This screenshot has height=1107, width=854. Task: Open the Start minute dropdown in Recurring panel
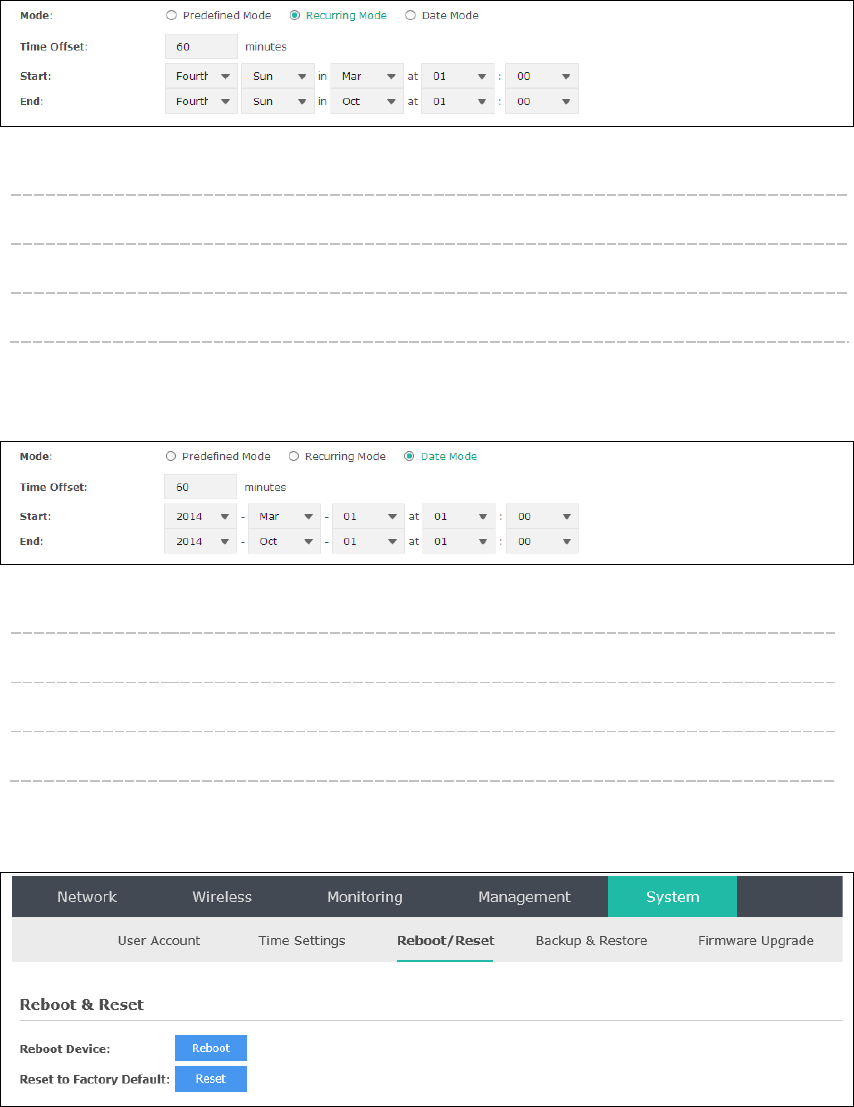pyautogui.click(x=542, y=76)
